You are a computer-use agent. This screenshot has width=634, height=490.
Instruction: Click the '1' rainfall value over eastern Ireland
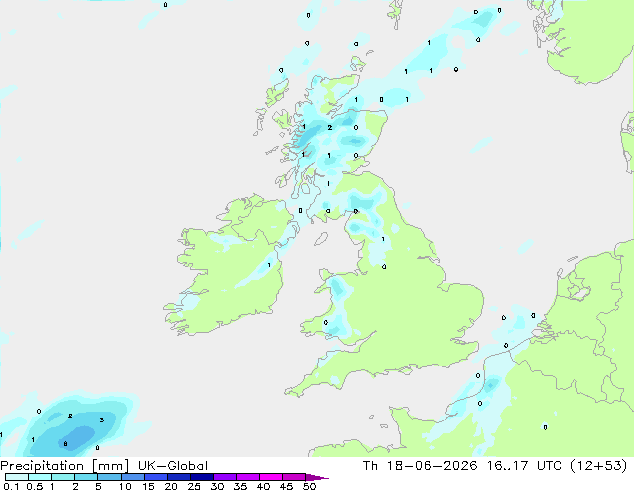(x=269, y=265)
